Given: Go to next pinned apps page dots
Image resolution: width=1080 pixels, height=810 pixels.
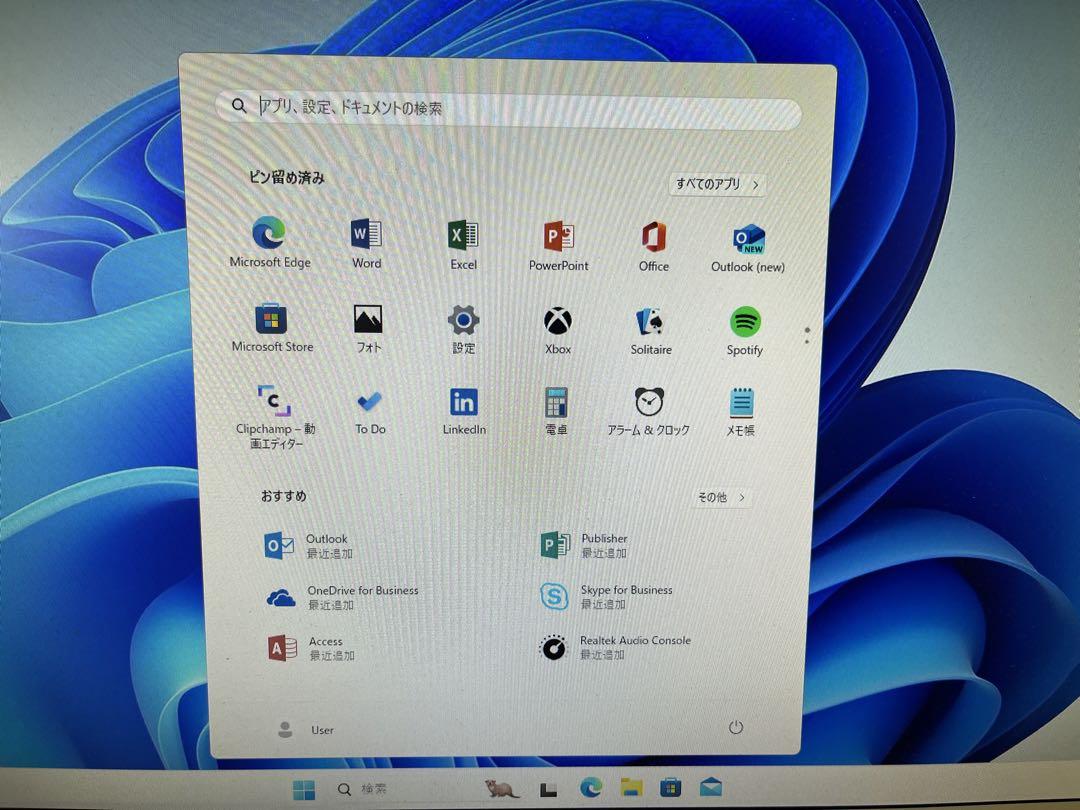Looking at the screenshot, I should coord(807,335).
